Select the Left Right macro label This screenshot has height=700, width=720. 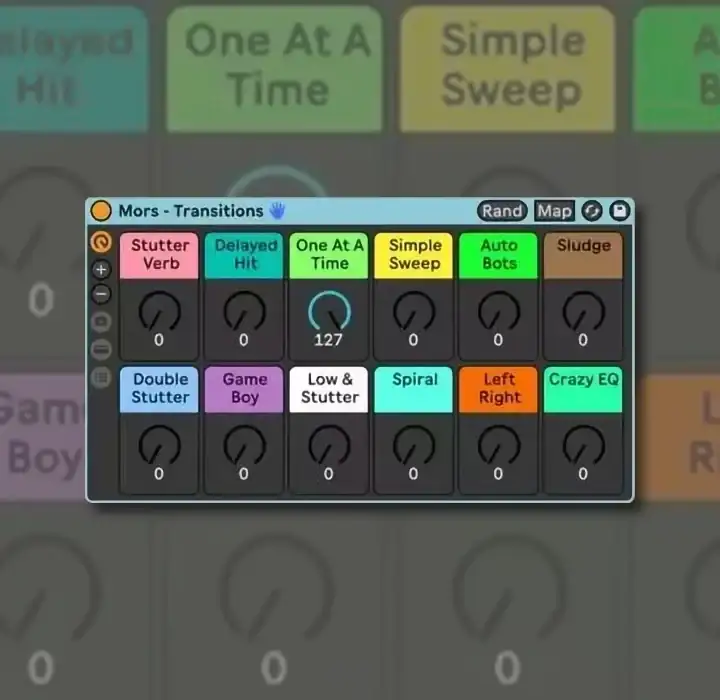[x=498, y=389]
